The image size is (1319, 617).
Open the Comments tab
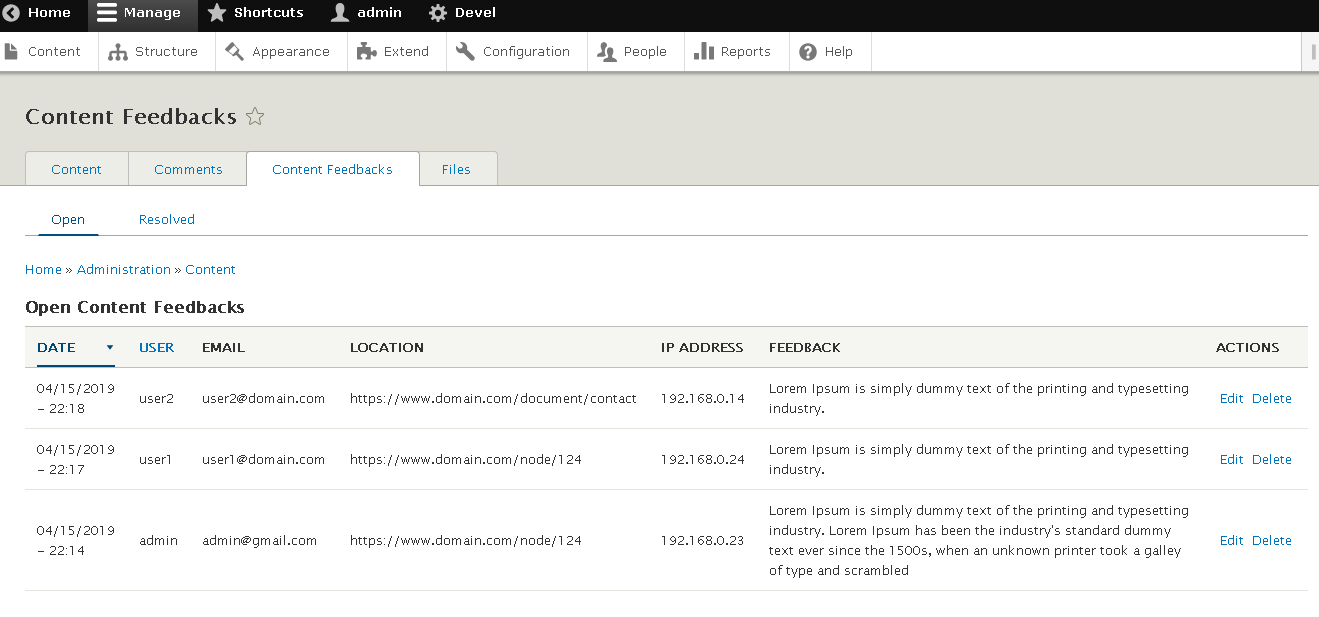tap(187, 169)
